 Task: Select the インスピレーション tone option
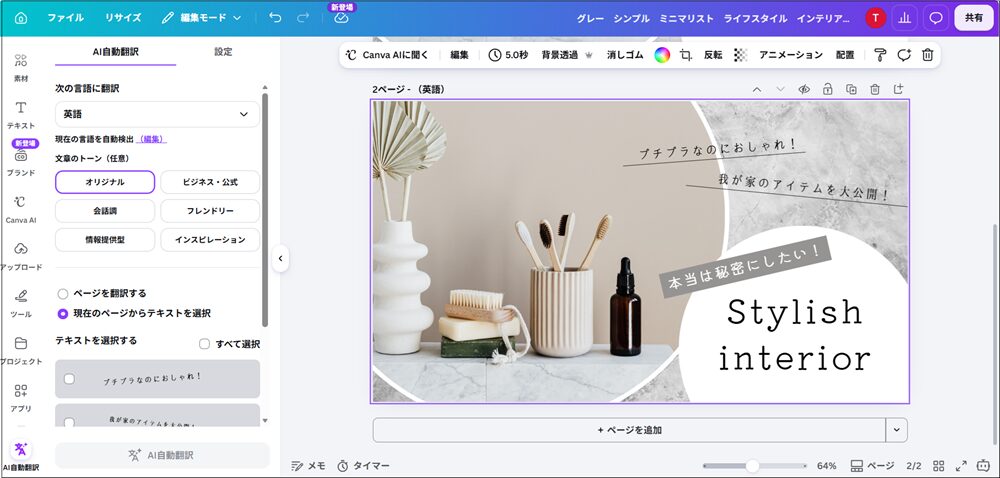pos(210,240)
